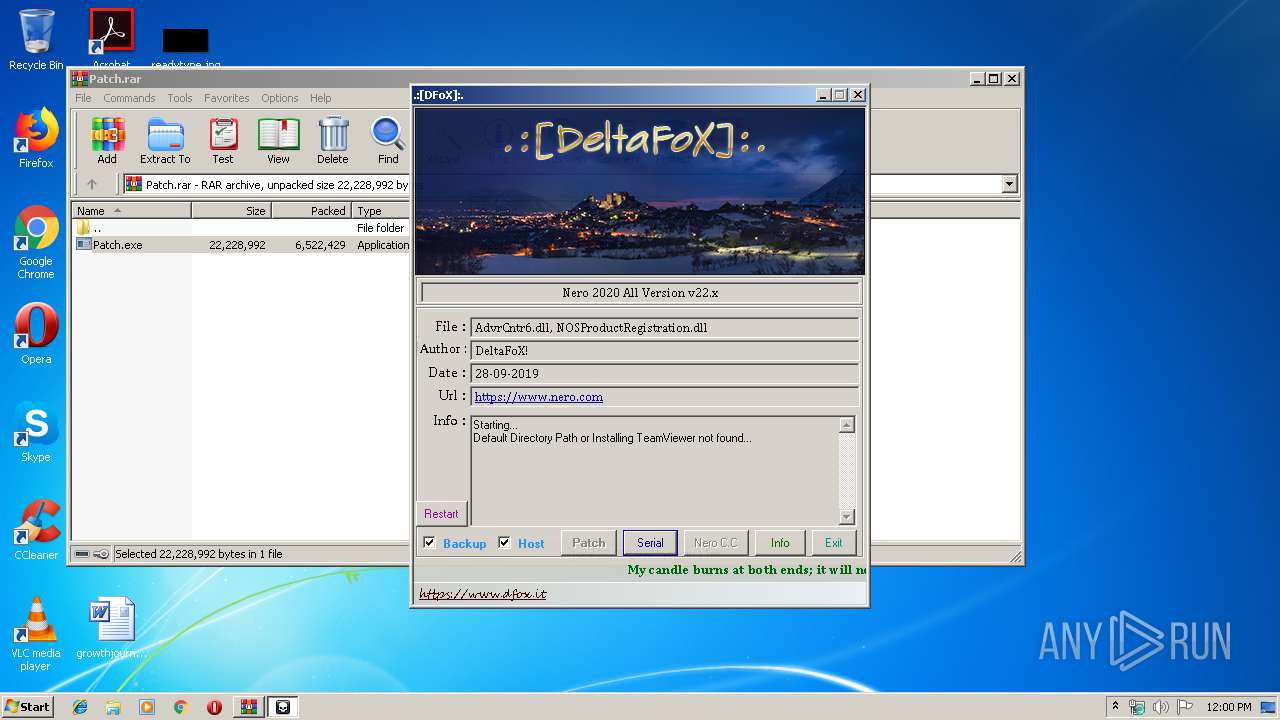Click the up one level arrow in WinRAR
The height and width of the screenshot is (720, 1280).
(x=92, y=184)
